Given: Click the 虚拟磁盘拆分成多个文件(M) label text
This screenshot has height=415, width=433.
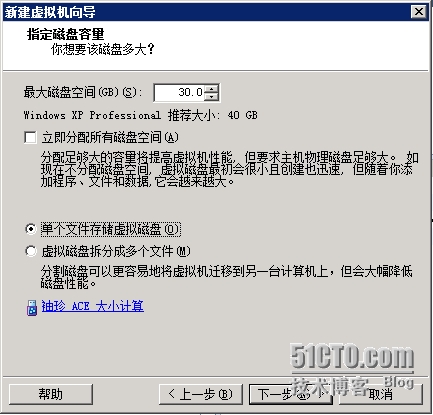Looking at the screenshot, I should [116, 251].
